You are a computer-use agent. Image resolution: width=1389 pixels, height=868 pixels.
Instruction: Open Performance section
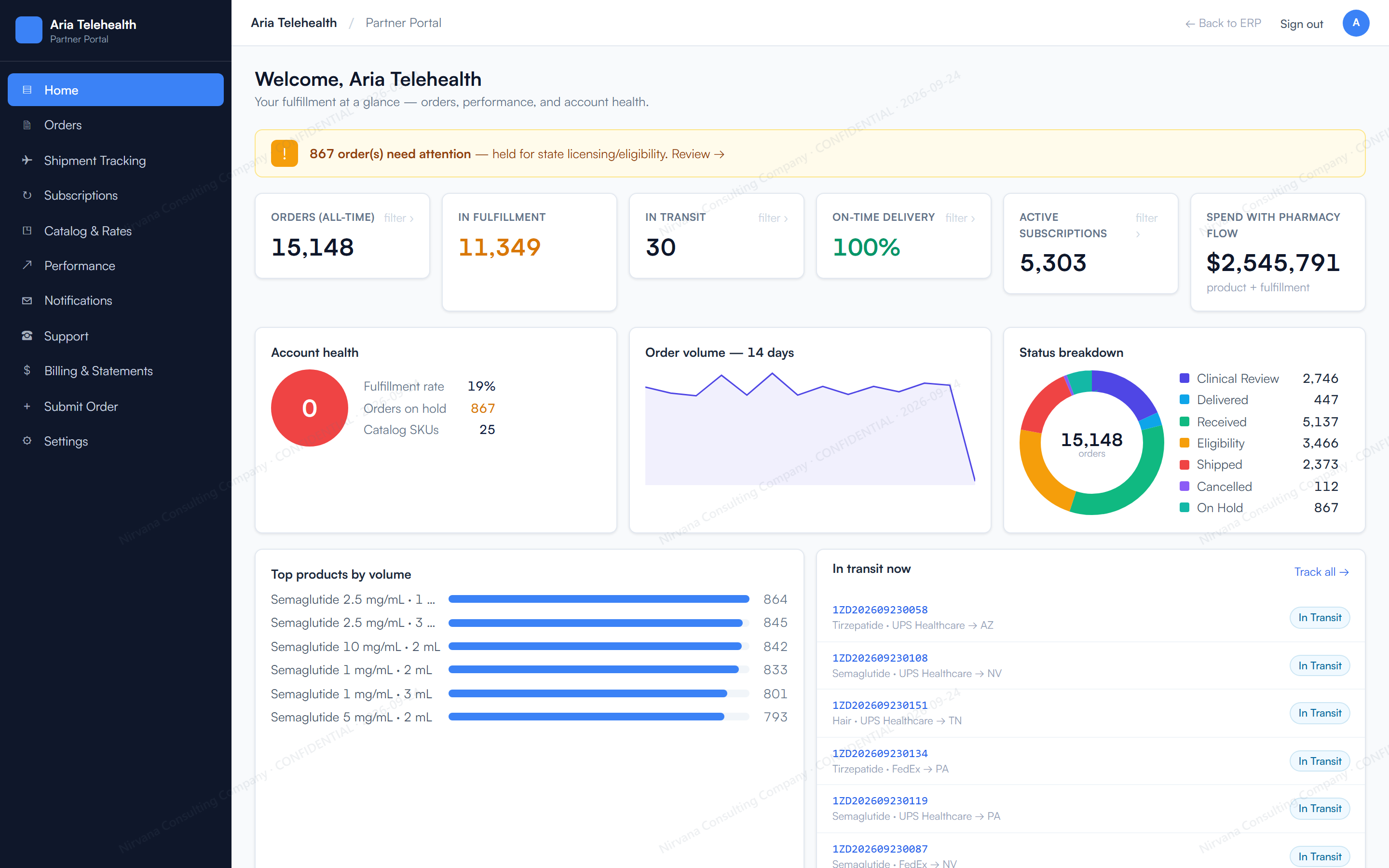pos(115,266)
